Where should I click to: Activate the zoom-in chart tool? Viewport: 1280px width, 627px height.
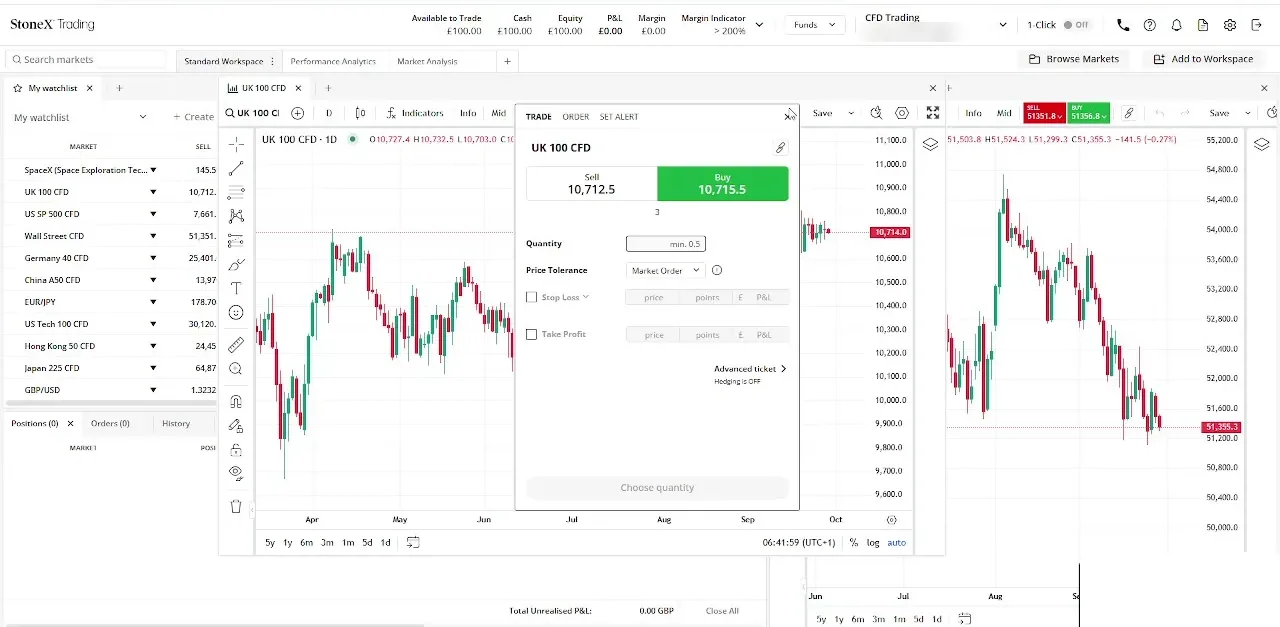[x=236, y=369]
